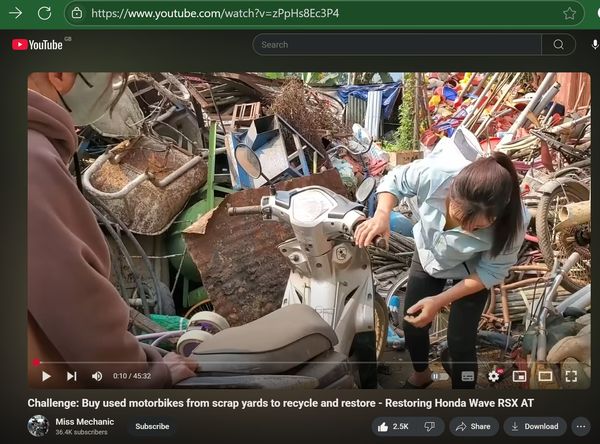Download the video

535,426
